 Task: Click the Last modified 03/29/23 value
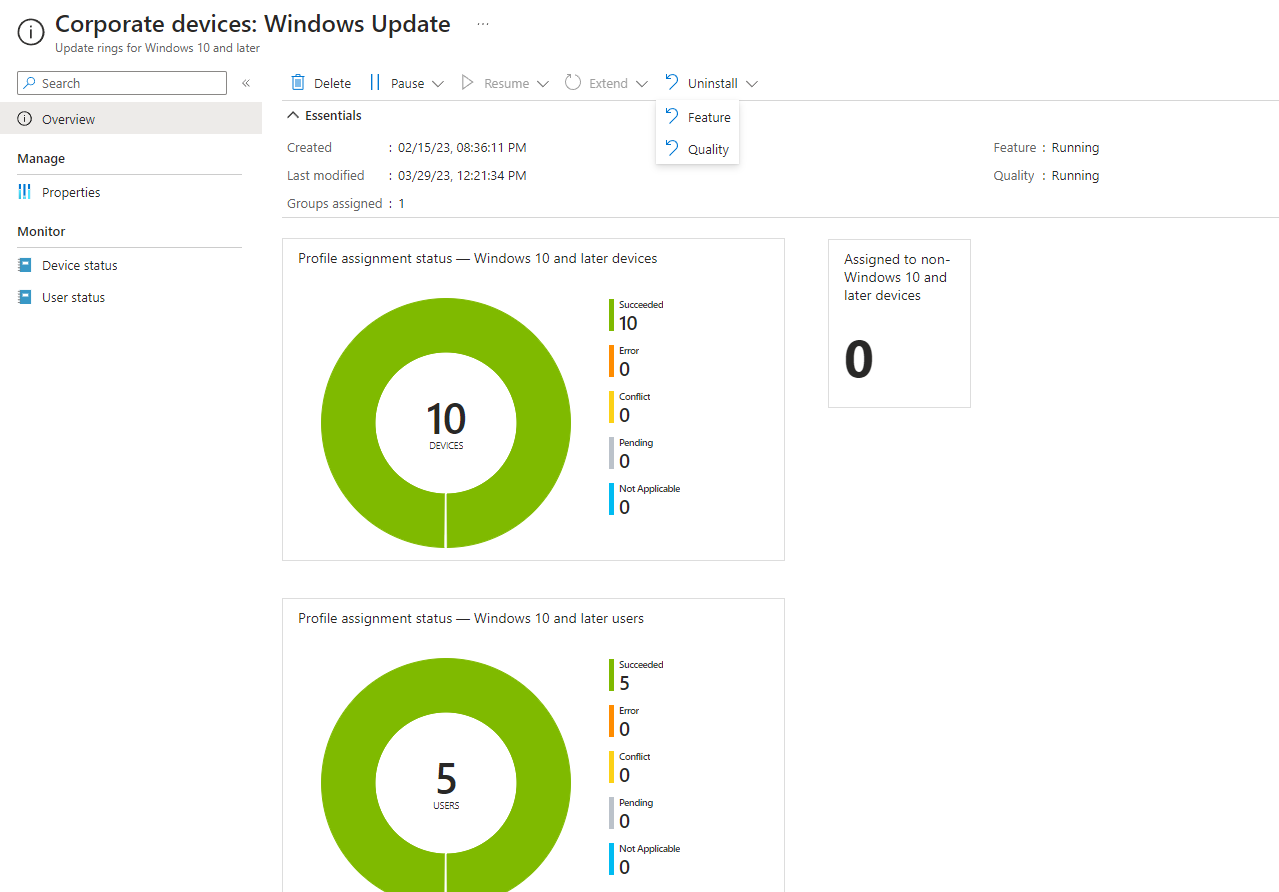tap(462, 175)
